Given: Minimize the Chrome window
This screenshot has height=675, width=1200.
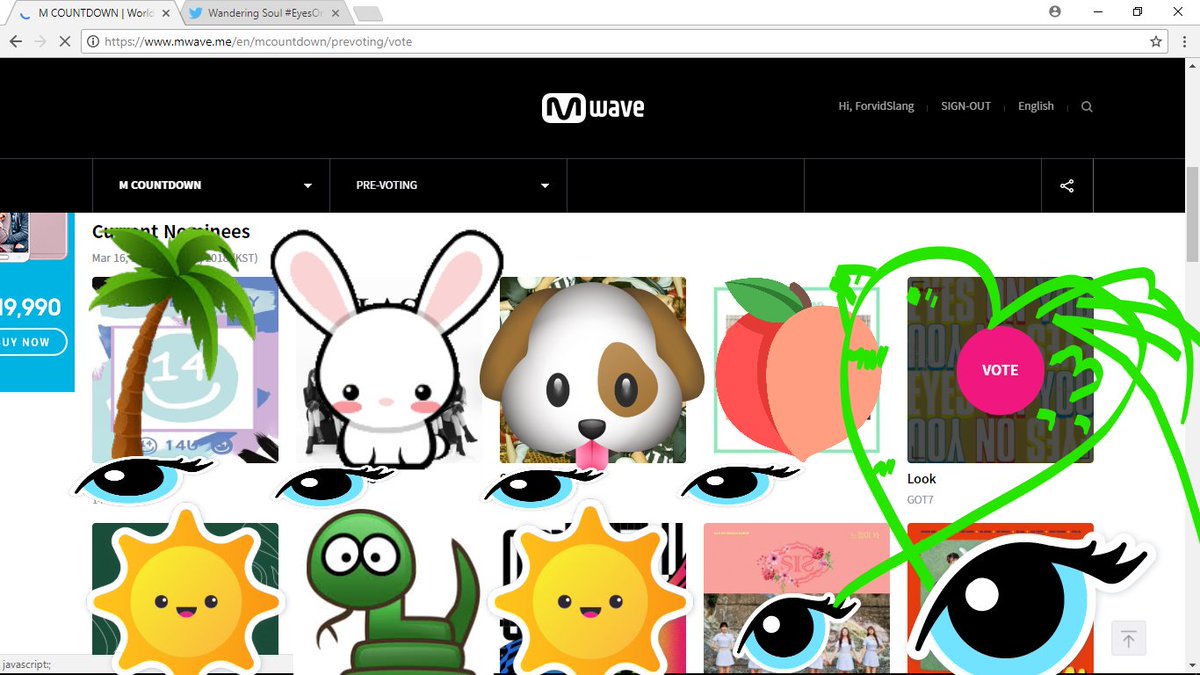Looking at the screenshot, I should pos(1096,11).
